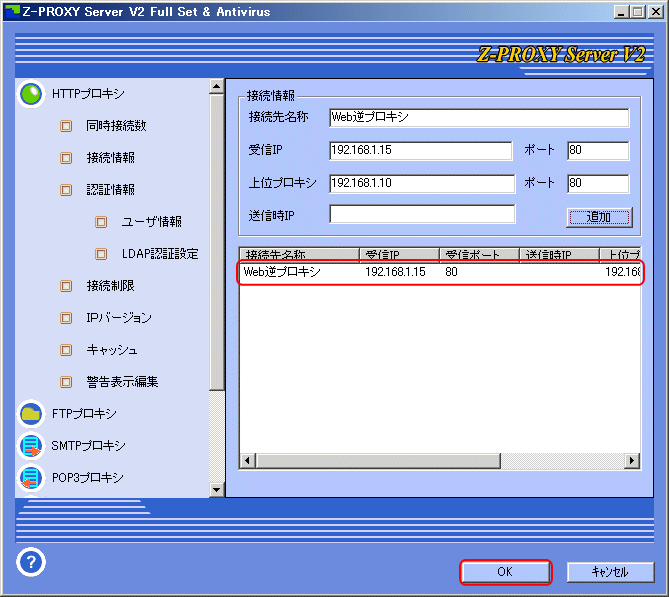Click the list's left scroll arrow
This screenshot has height=597, width=669.
tap(248, 461)
